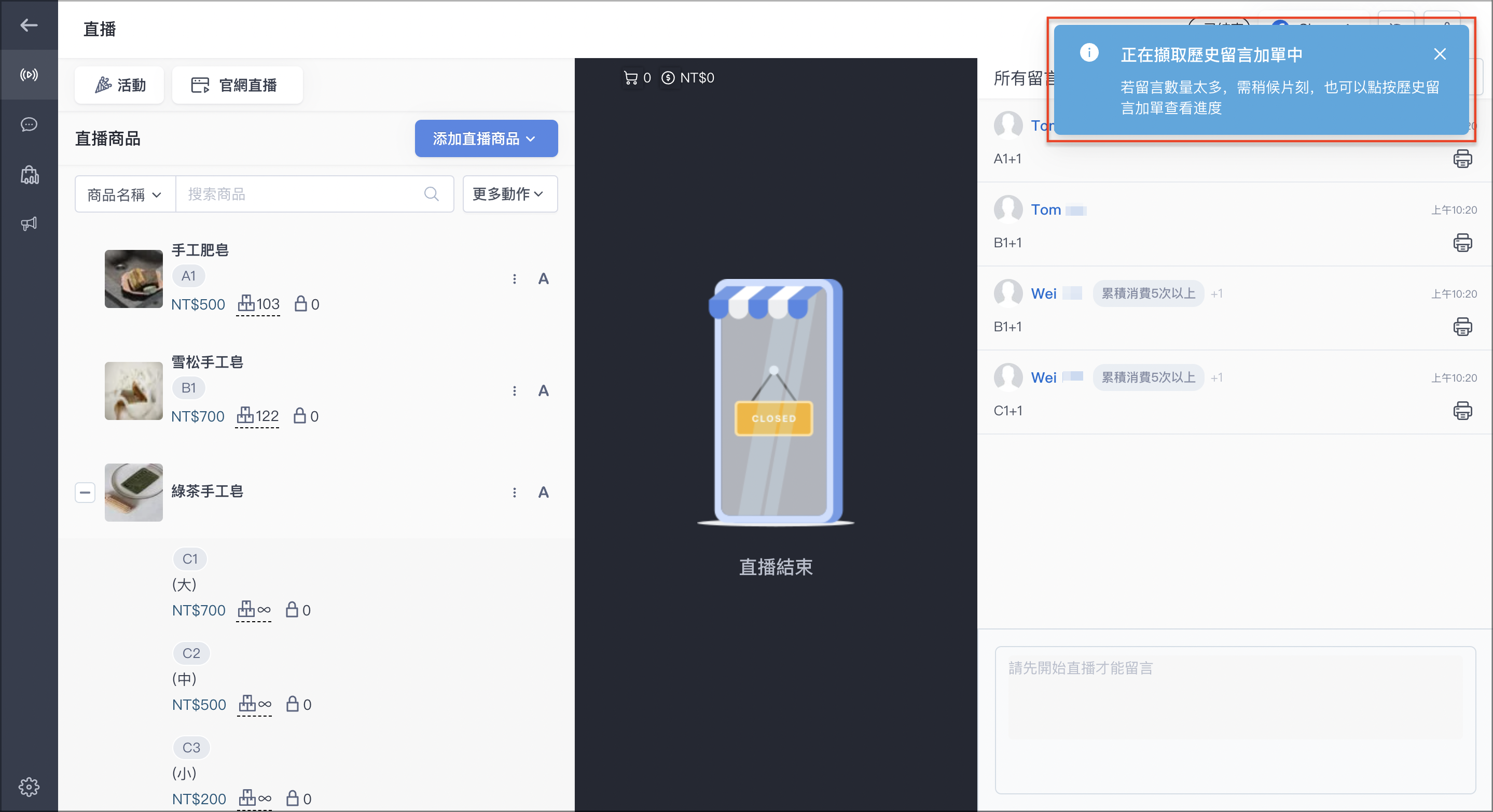Click the search magnifier icon
Image resolution: width=1493 pixels, height=812 pixels.
[x=431, y=194]
